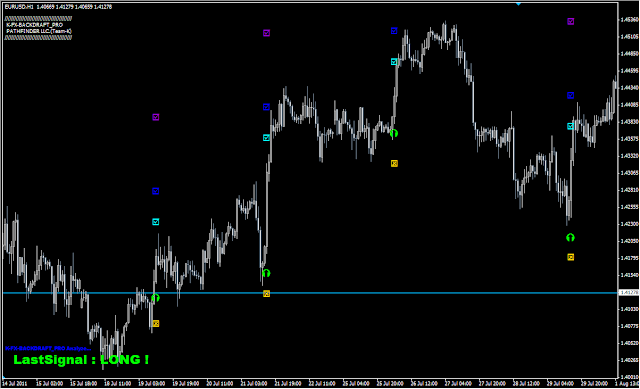The height and width of the screenshot is (389, 640).
Task: Click the 1.43575 price axis label
Action: click(629, 139)
